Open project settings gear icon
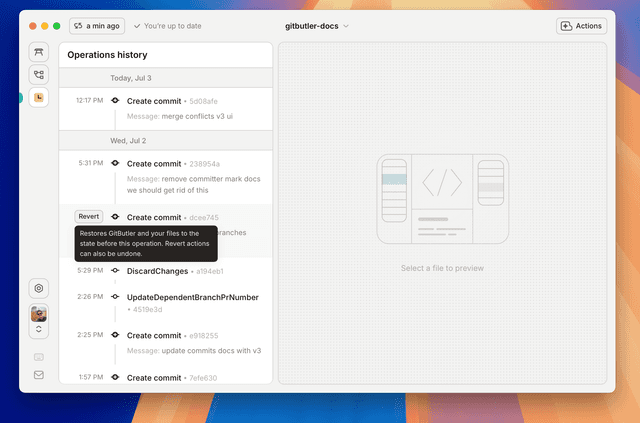640x423 pixels. [x=39, y=288]
